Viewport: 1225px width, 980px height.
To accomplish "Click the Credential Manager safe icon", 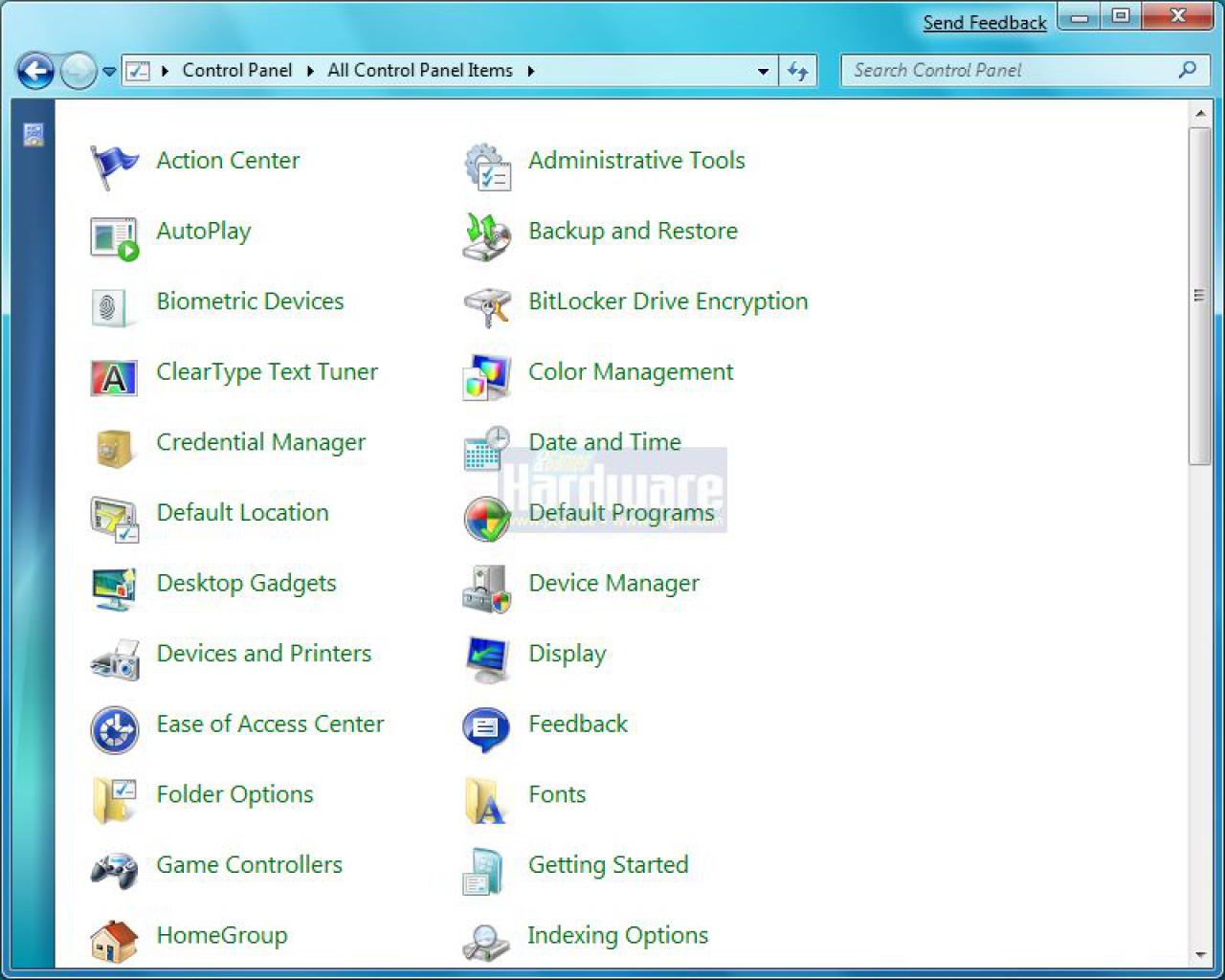I will click(113, 448).
